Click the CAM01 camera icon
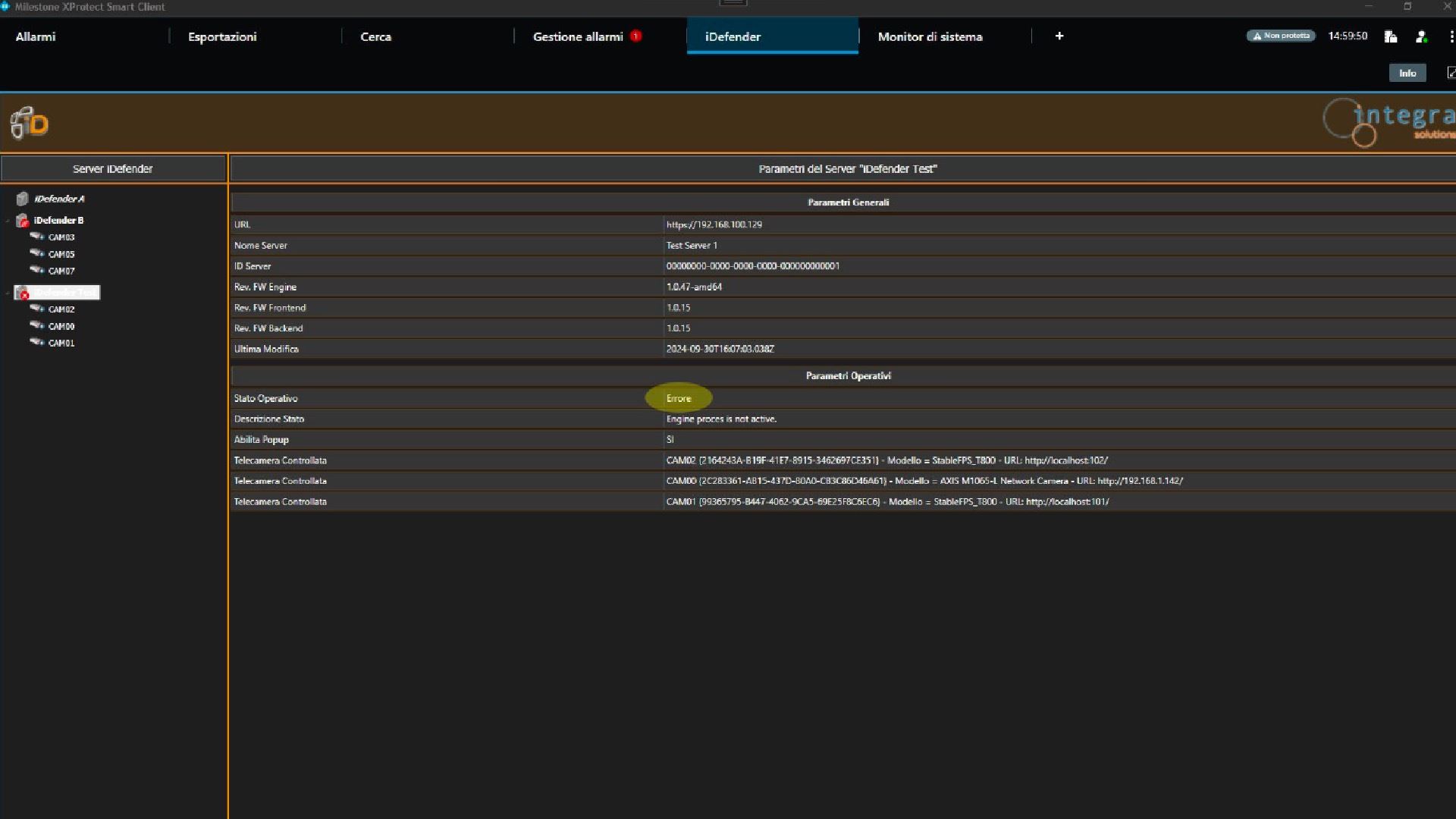Viewport: 1456px width, 819px height. 37,342
